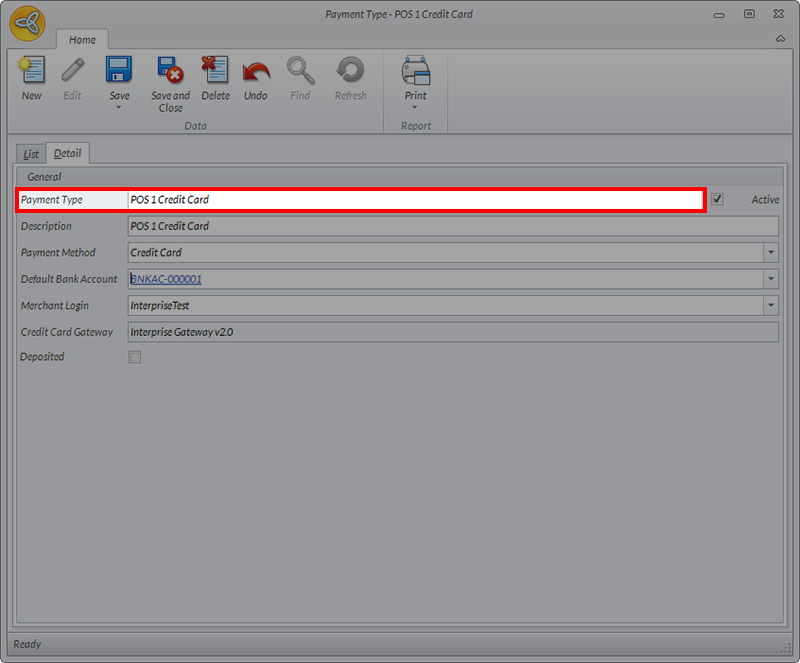
Task: Check the Deposited checkbox
Action: 135,357
